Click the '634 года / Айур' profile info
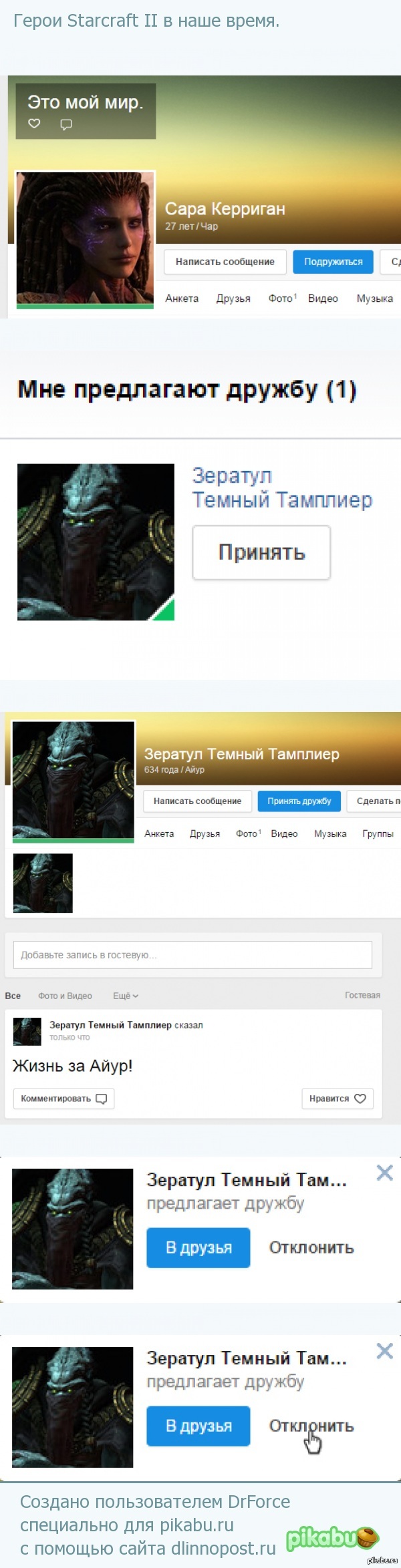401x1568 pixels. [x=174, y=769]
